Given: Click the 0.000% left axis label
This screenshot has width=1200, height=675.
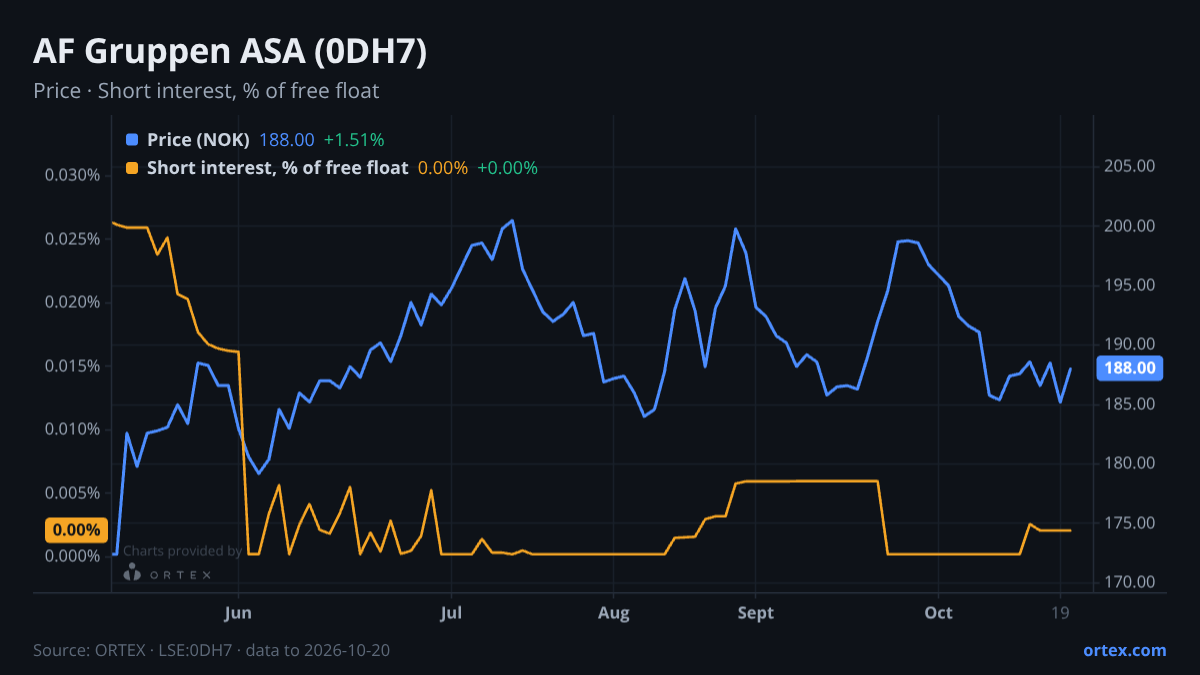Looking at the screenshot, I should [x=73, y=556].
